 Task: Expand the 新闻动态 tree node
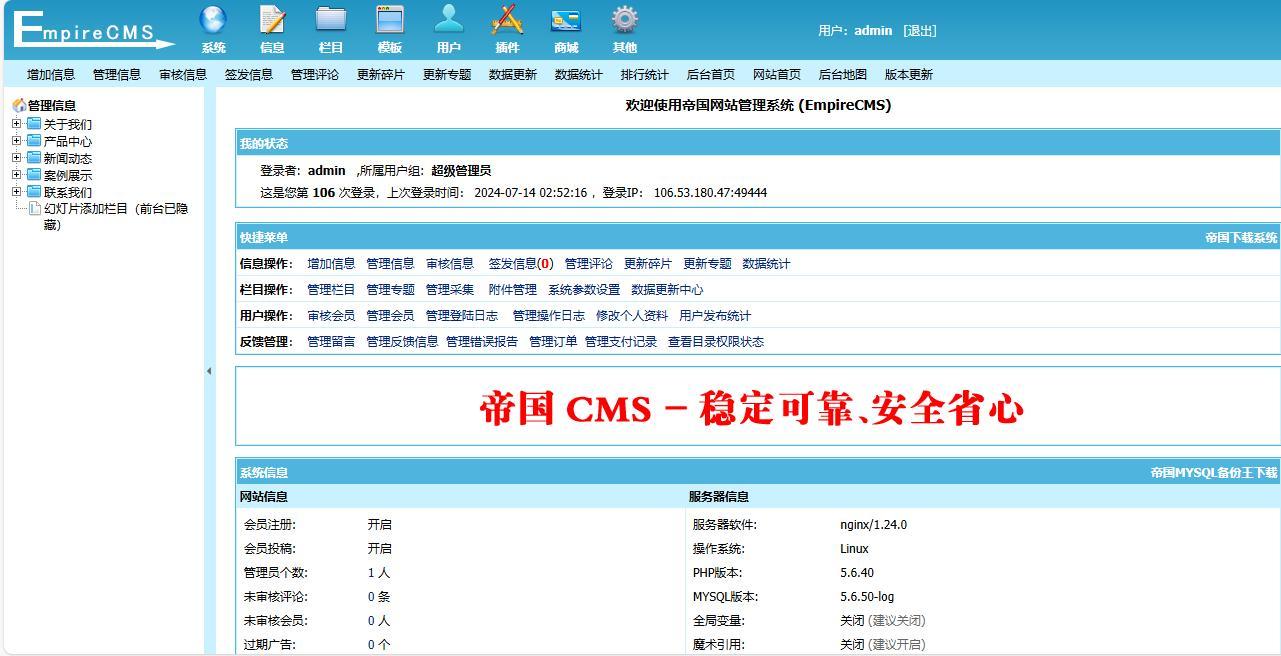pyautogui.click(x=16, y=158)
